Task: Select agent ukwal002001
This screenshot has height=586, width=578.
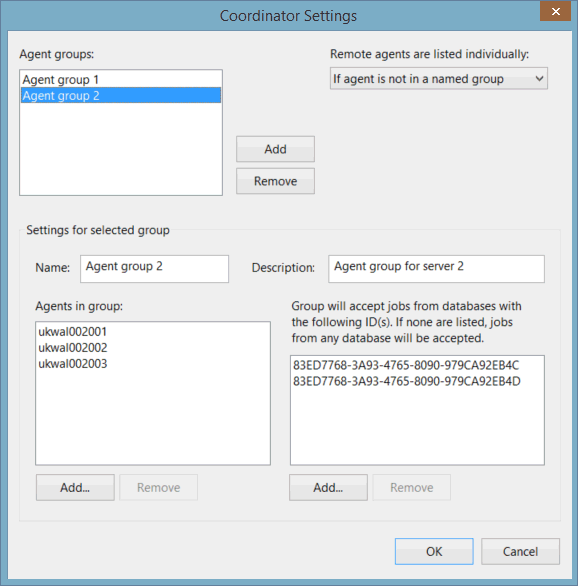Action: (x=153, y=331)
